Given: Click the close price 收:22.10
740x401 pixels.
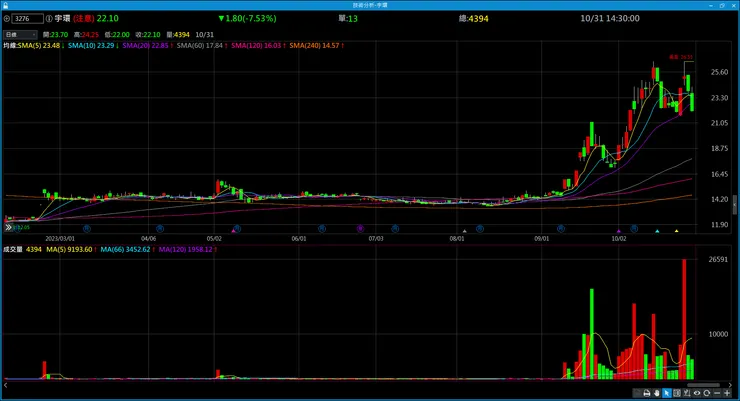Looking at the screenshot, I should [x=148, y=35].
